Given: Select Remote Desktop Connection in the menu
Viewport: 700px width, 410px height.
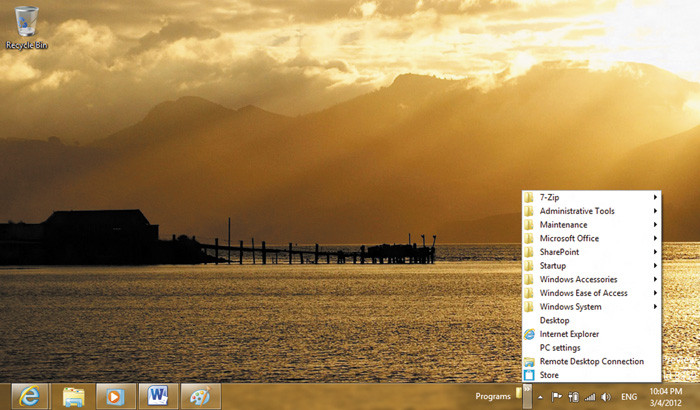Looking at the screenshot, I should pos(590,361).
